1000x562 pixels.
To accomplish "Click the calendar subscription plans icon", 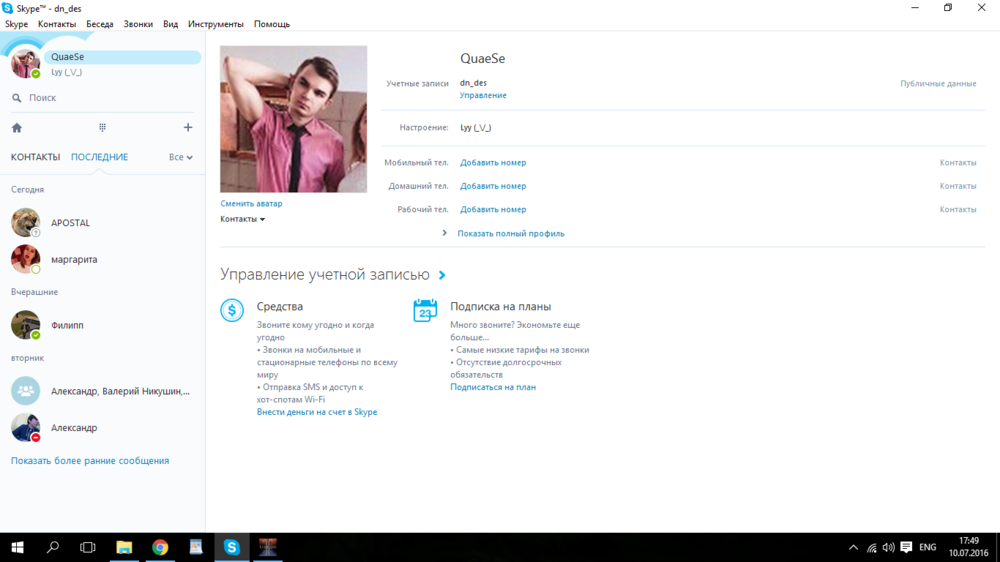I will click(x=425, y=310).
